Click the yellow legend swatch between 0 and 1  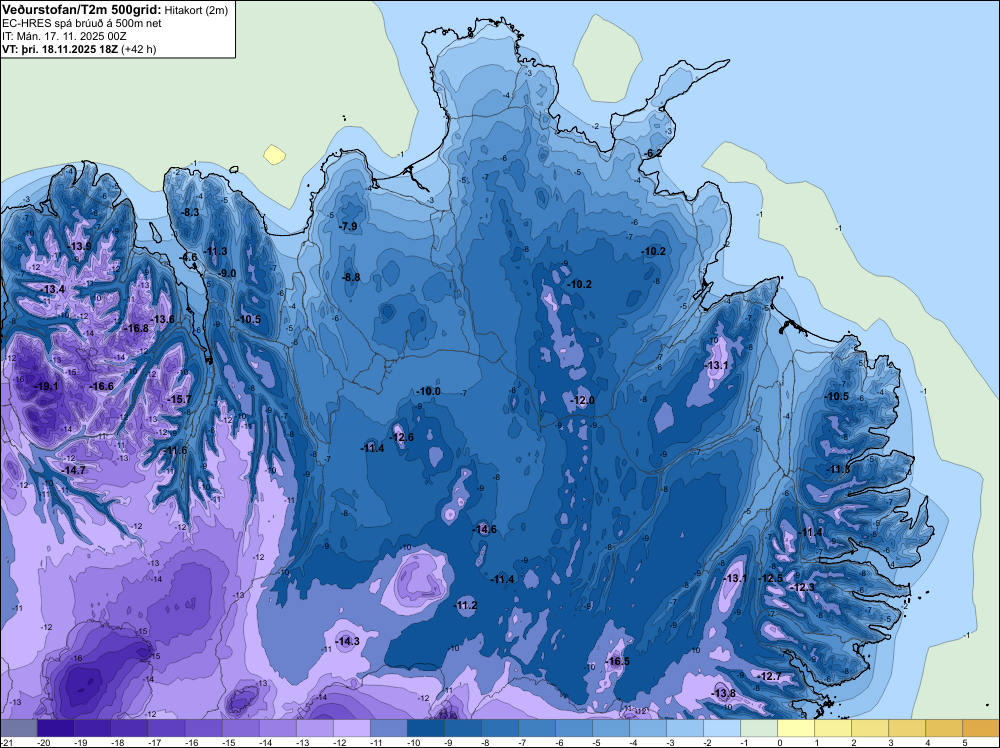click(x=796, y=728)
